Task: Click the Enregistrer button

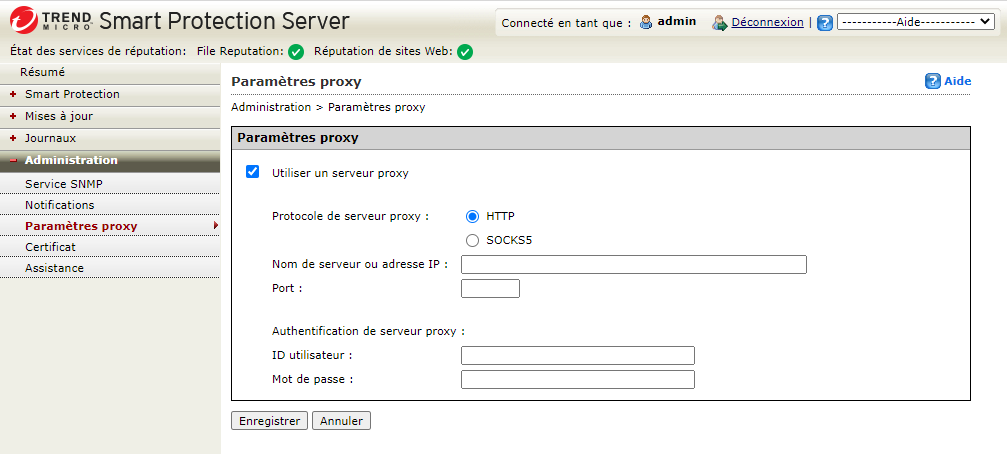Action: pos(269,421)
